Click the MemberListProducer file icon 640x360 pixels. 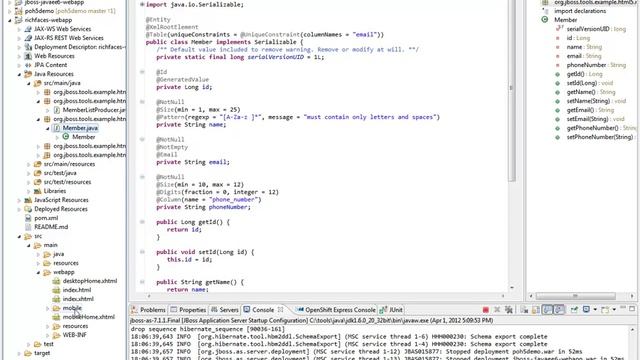point(57,110)
